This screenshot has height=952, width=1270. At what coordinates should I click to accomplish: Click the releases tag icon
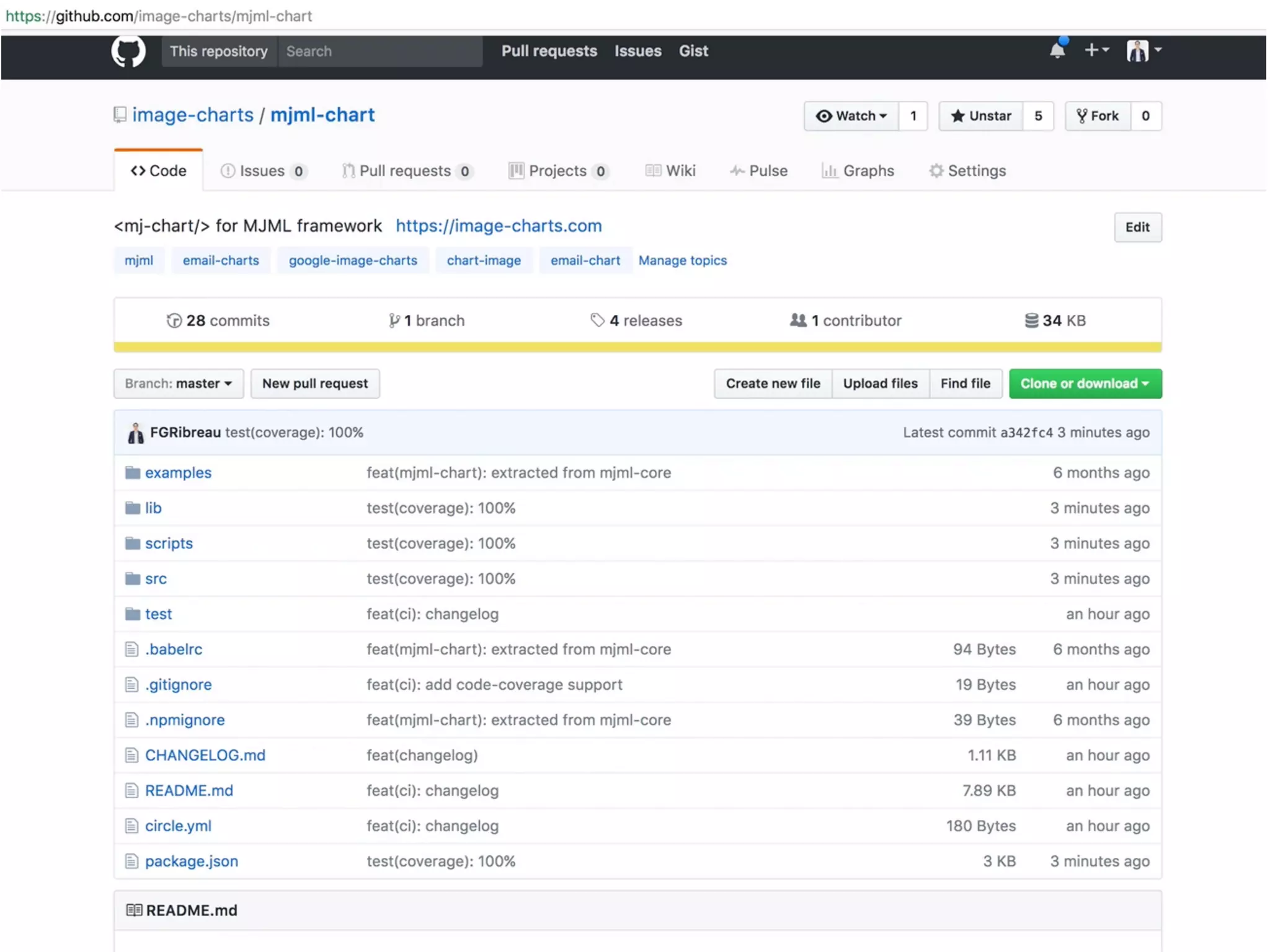click(597, 320)
